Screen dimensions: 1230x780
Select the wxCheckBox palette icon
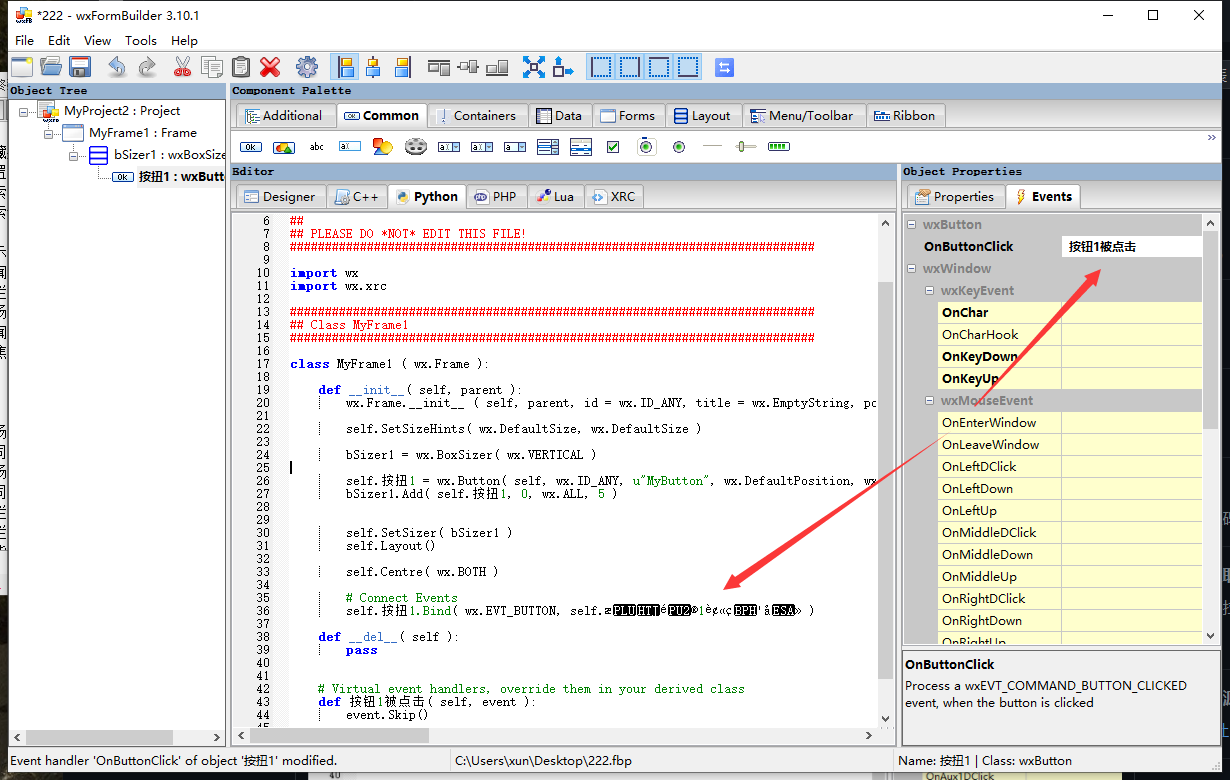pos(613,146)
